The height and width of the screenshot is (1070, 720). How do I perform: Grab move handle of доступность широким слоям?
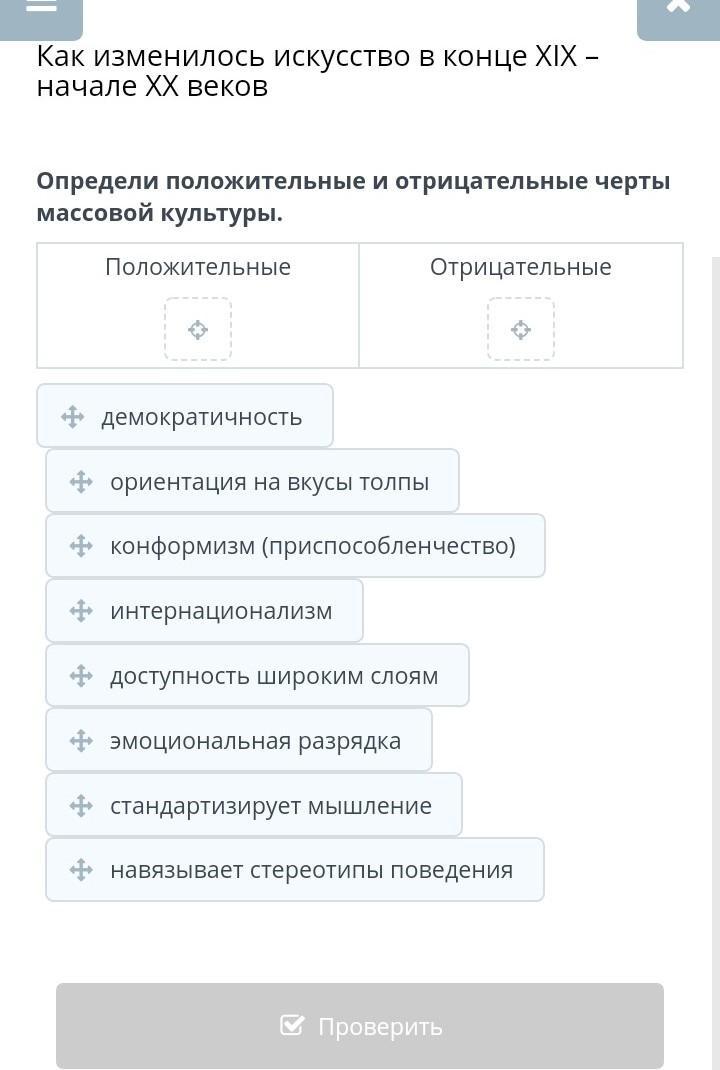81,676
